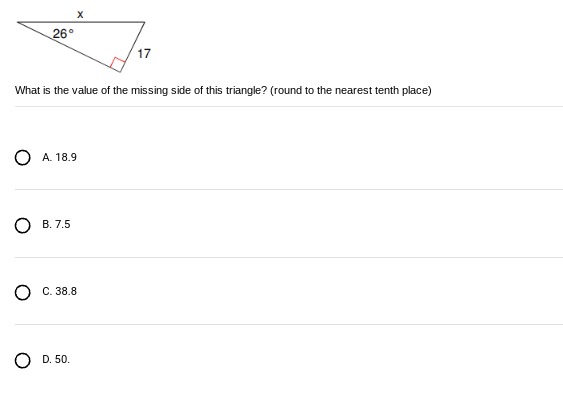
Task: Click the triangle's long slanted side
Action: [x=69, y=47]
